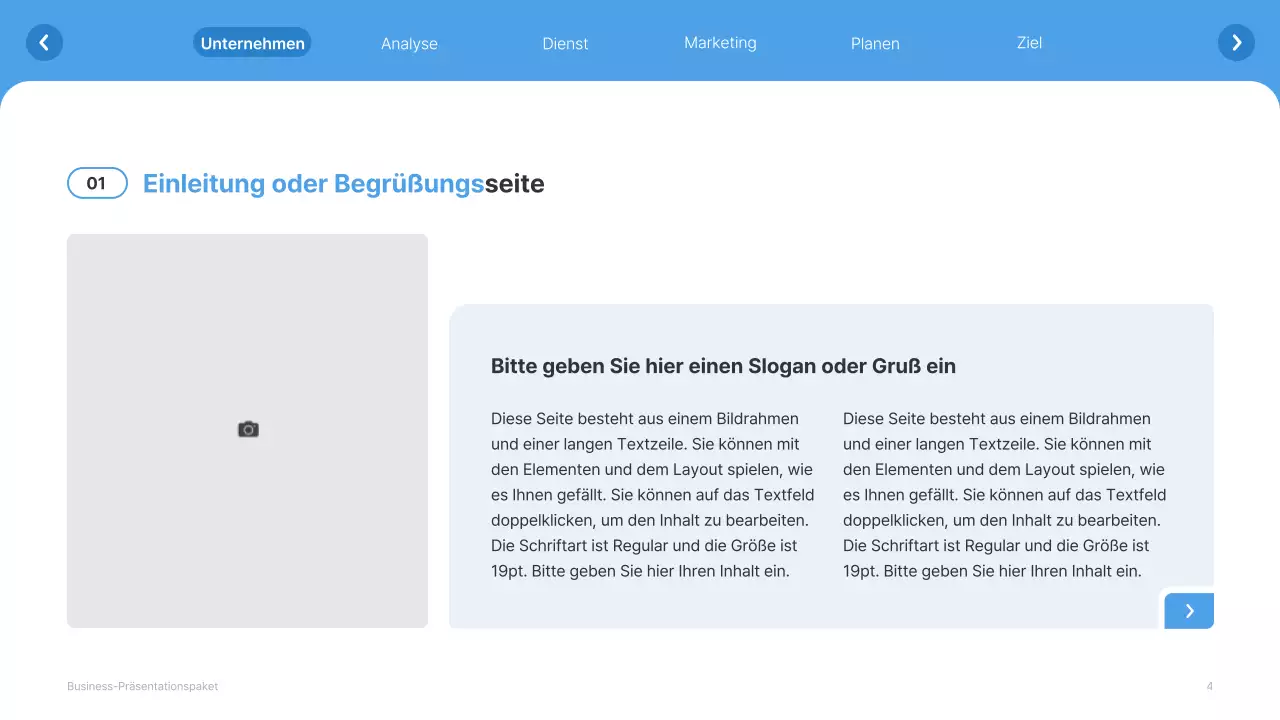Go to the Ziel section
Image resolution: width=1280 pixels, height=720 pixels.
tap(1029, 43)
